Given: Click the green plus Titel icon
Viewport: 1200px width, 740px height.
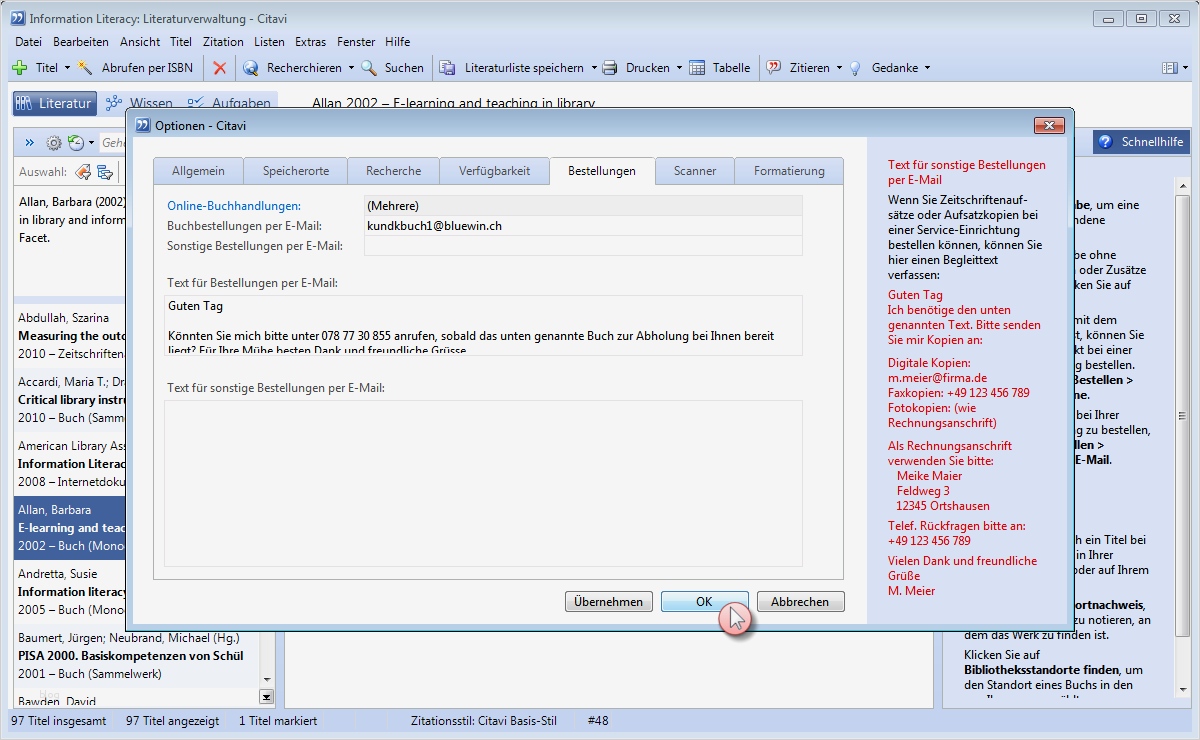Looking at the screenshot, I should click(x=19, y=68).
